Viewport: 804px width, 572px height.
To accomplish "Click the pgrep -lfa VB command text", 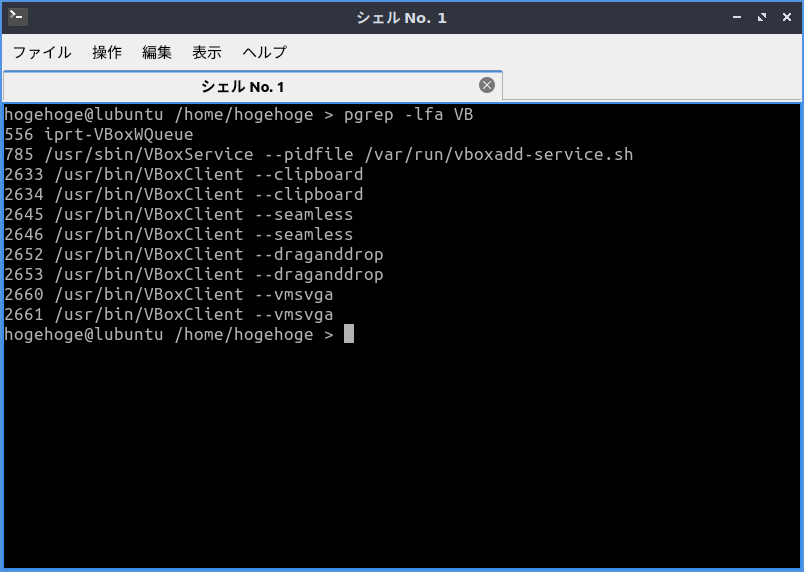I will [x=408, y=114].
